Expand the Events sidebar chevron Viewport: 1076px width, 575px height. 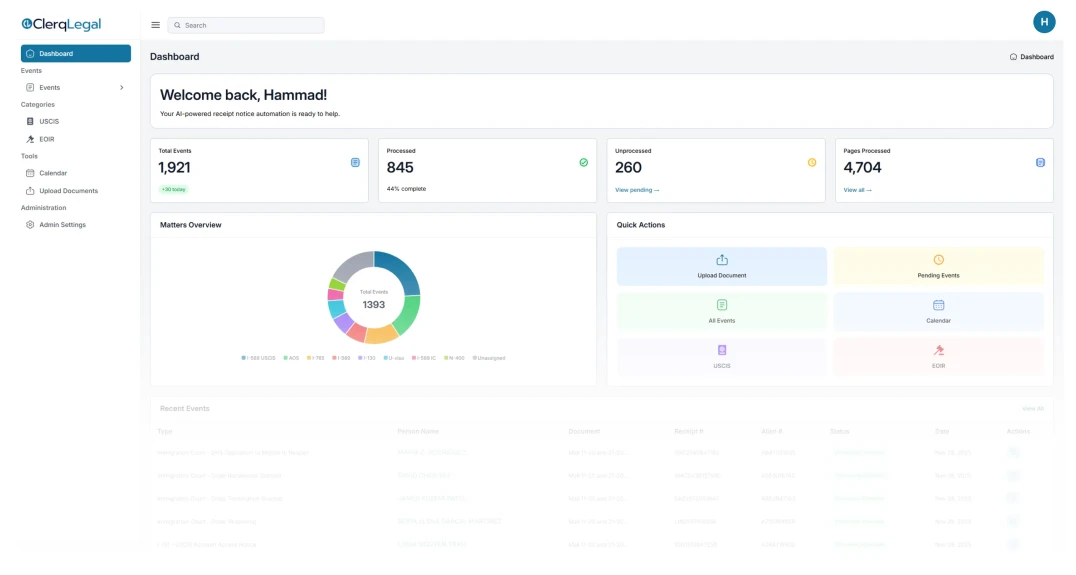[x=122, y=88]
